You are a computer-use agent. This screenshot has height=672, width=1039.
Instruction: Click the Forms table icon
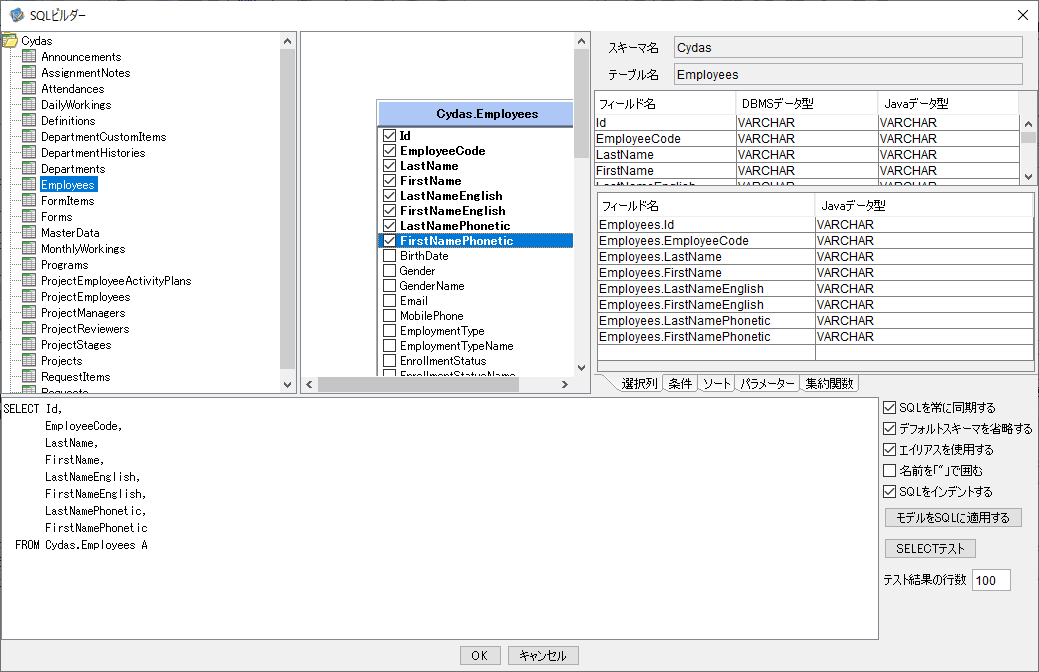coord(29,216)
